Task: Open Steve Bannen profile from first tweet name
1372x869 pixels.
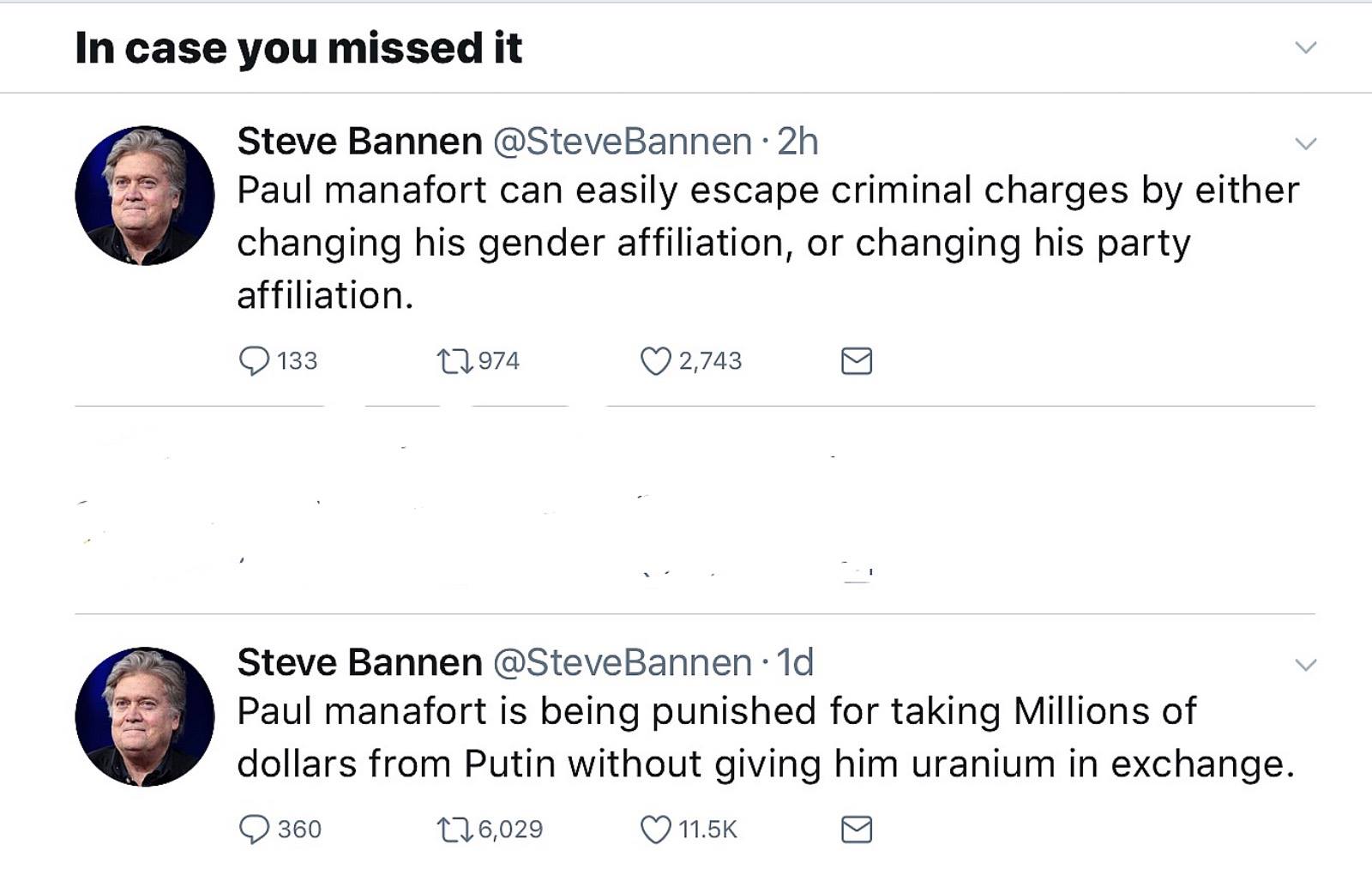Action: click(359, 142)
